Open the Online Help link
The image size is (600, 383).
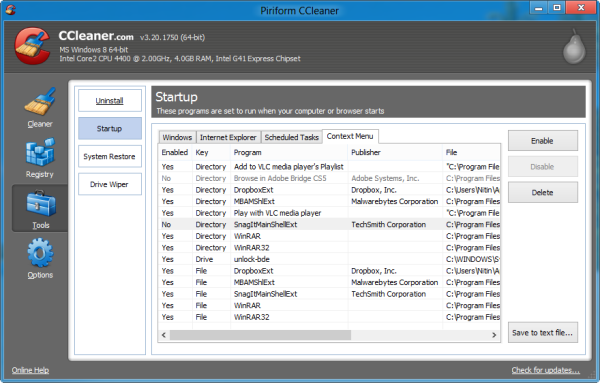click(x=30, y=370)
